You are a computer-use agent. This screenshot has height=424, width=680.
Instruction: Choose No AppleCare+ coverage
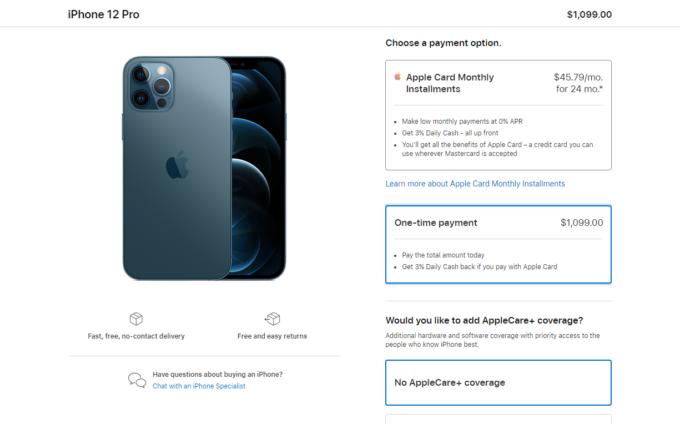tap(498, 382)
